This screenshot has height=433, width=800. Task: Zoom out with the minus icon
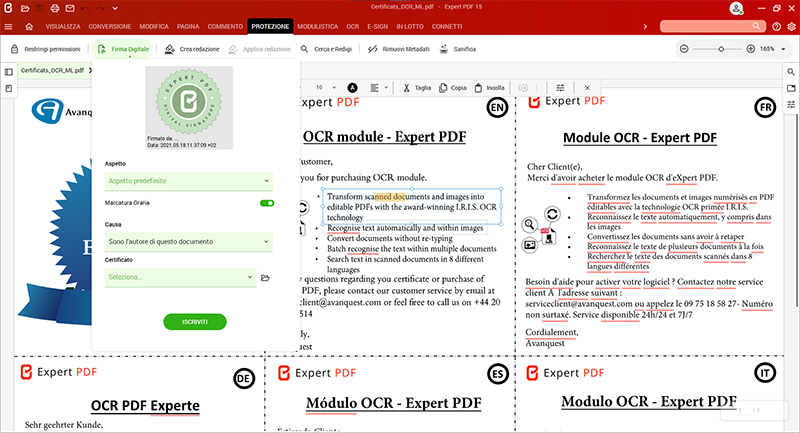point(684,49)
